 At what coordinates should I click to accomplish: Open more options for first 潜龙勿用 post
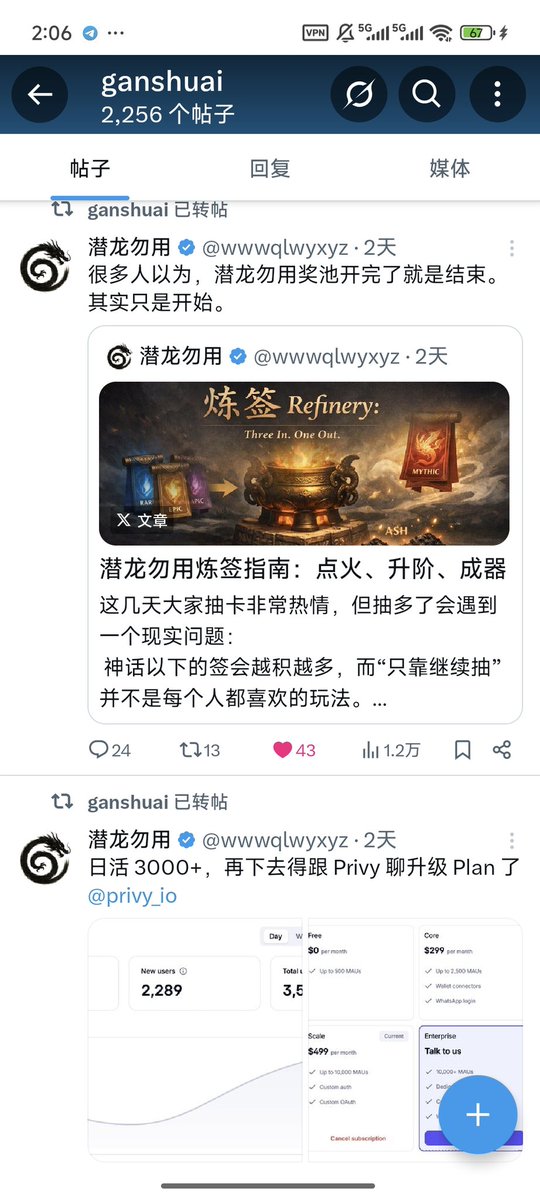pos(512,248)
